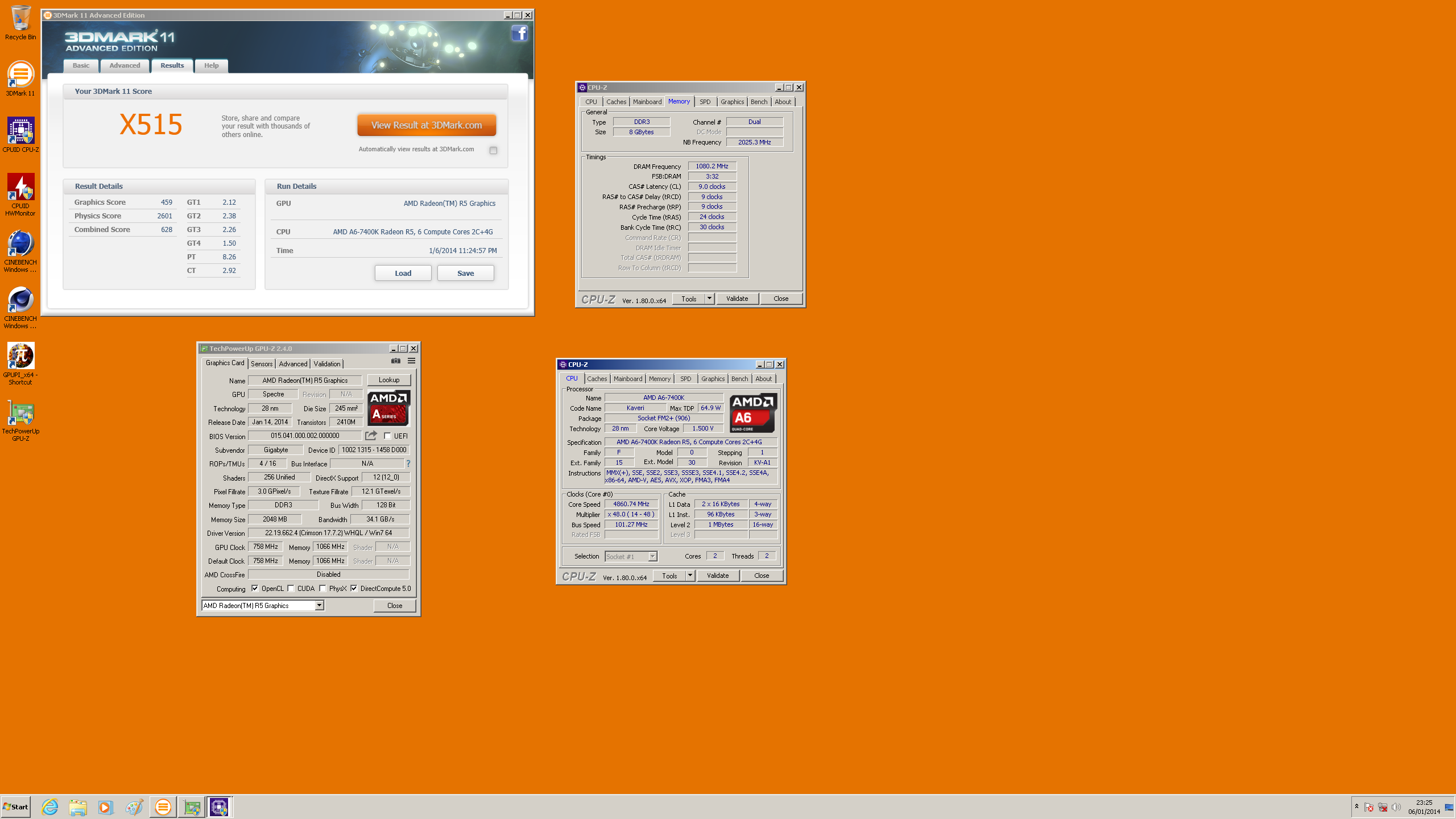Image resolution: width=1456 pixels, height=819 pixels.
Task: Open the first CINEBENCH Windows shortcut
Action: click(20, 251)
